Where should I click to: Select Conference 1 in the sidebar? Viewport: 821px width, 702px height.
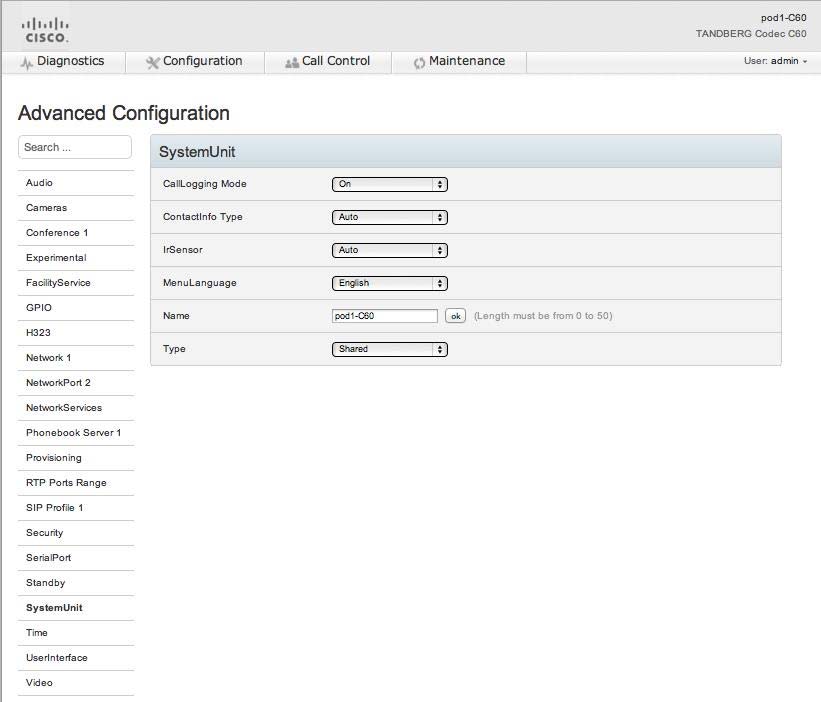point(76,233)
